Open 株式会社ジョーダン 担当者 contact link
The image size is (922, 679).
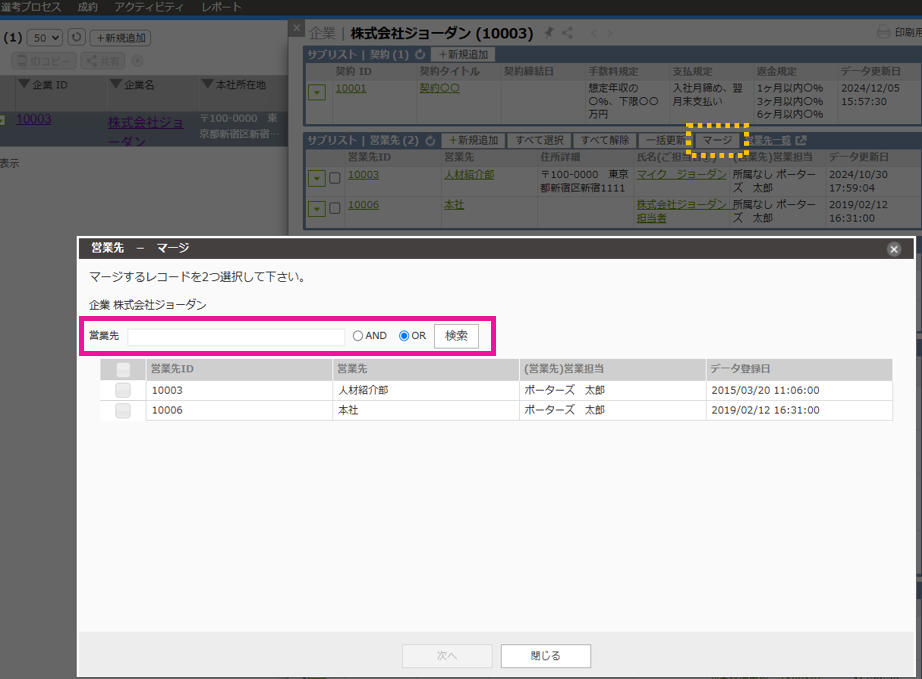point(682,211)
